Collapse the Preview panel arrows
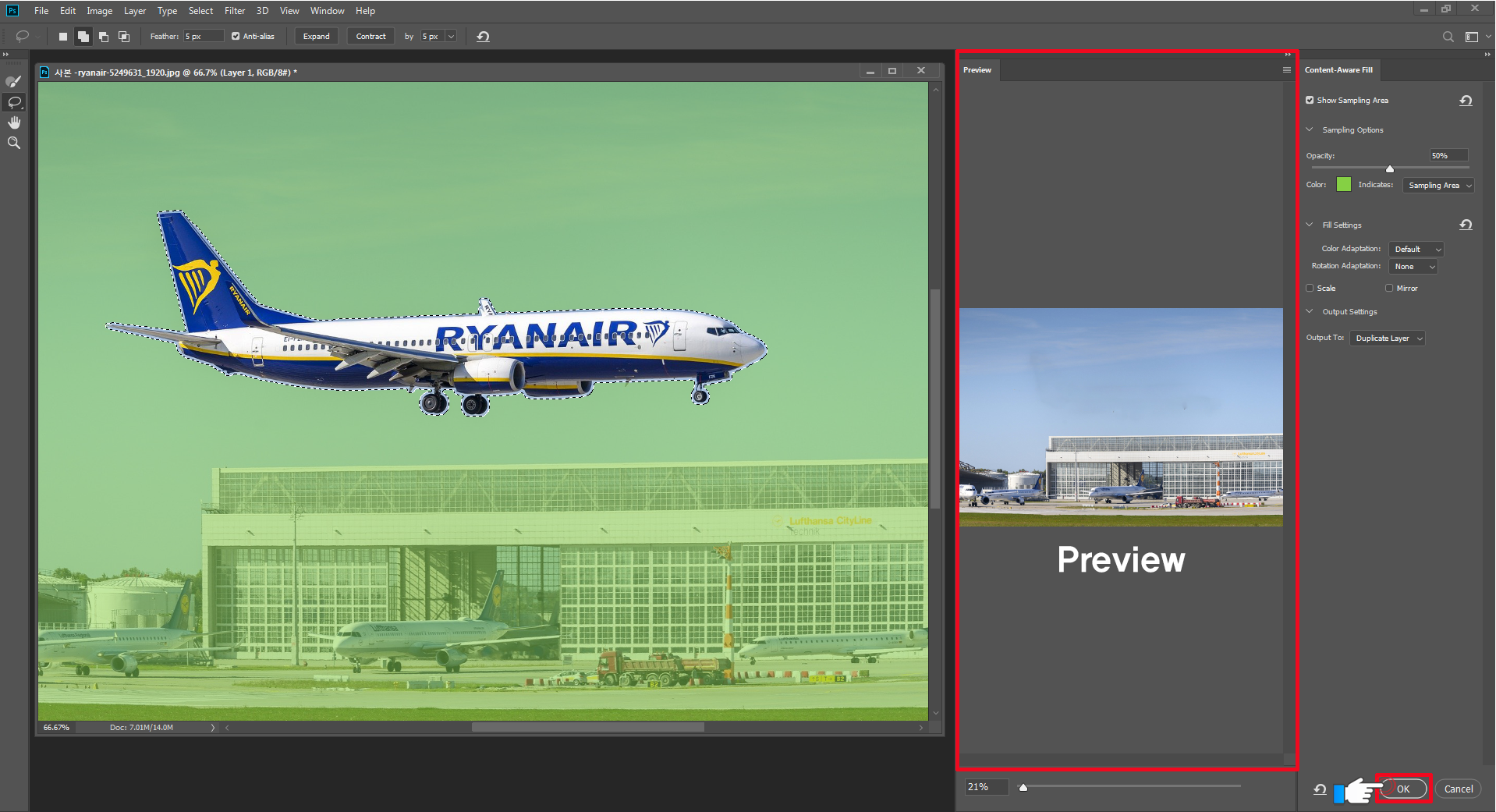 (x=1288, y=55)
